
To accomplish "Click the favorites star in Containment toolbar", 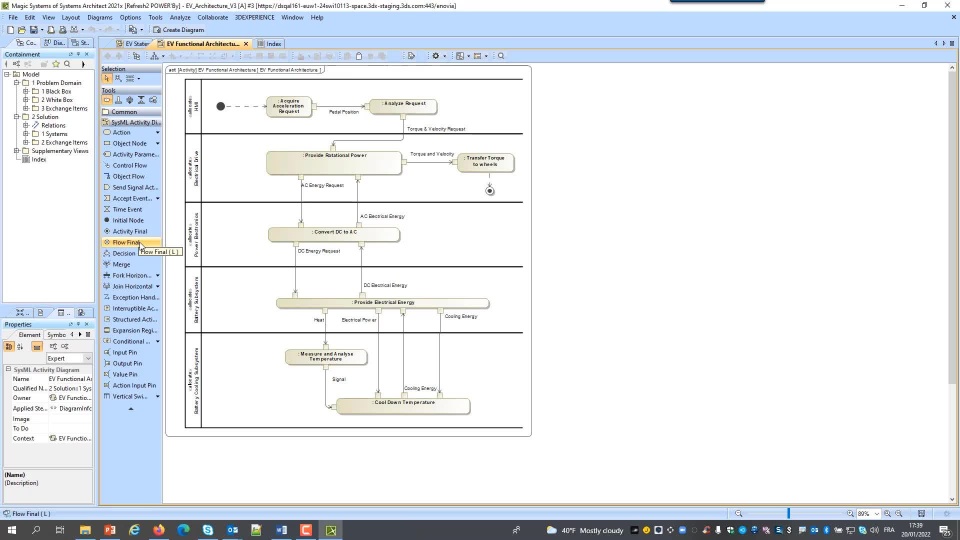I will point(56,64).
